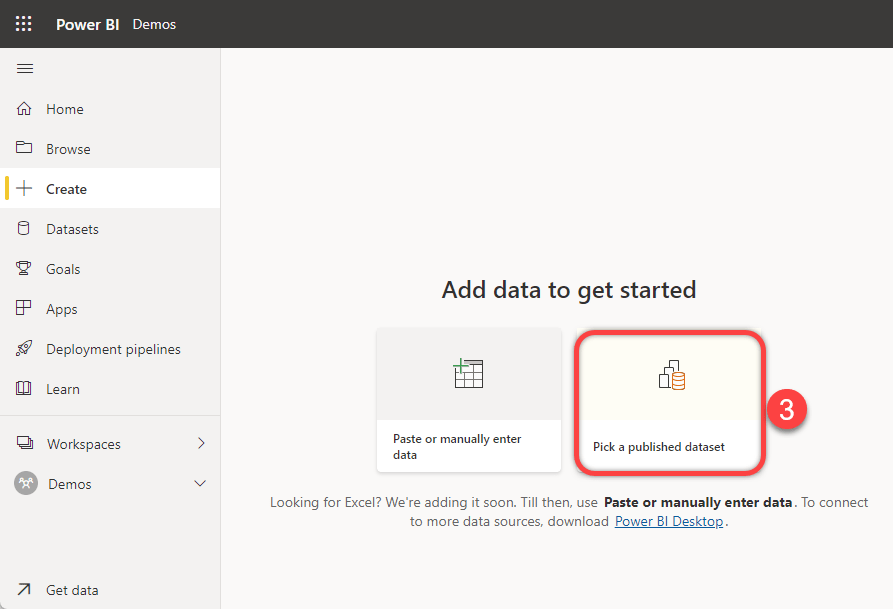Open the Learn section
893x609 pixels.
coord(110,389)
